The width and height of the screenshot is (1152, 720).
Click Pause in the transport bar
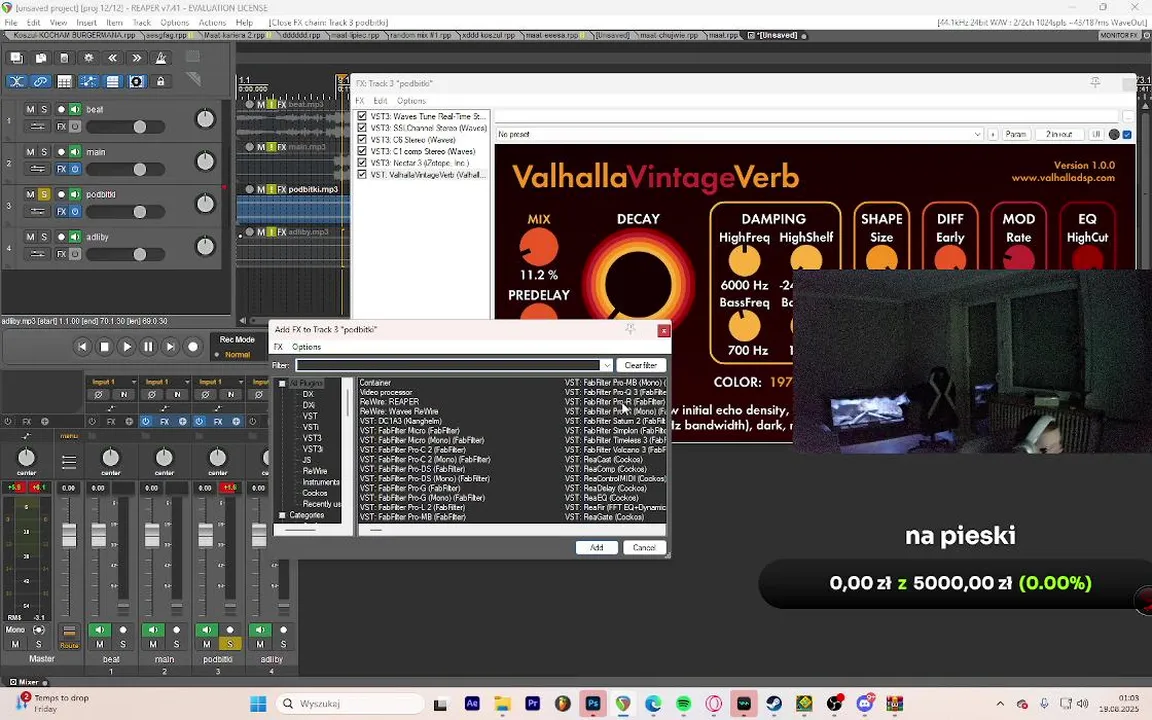148,346
